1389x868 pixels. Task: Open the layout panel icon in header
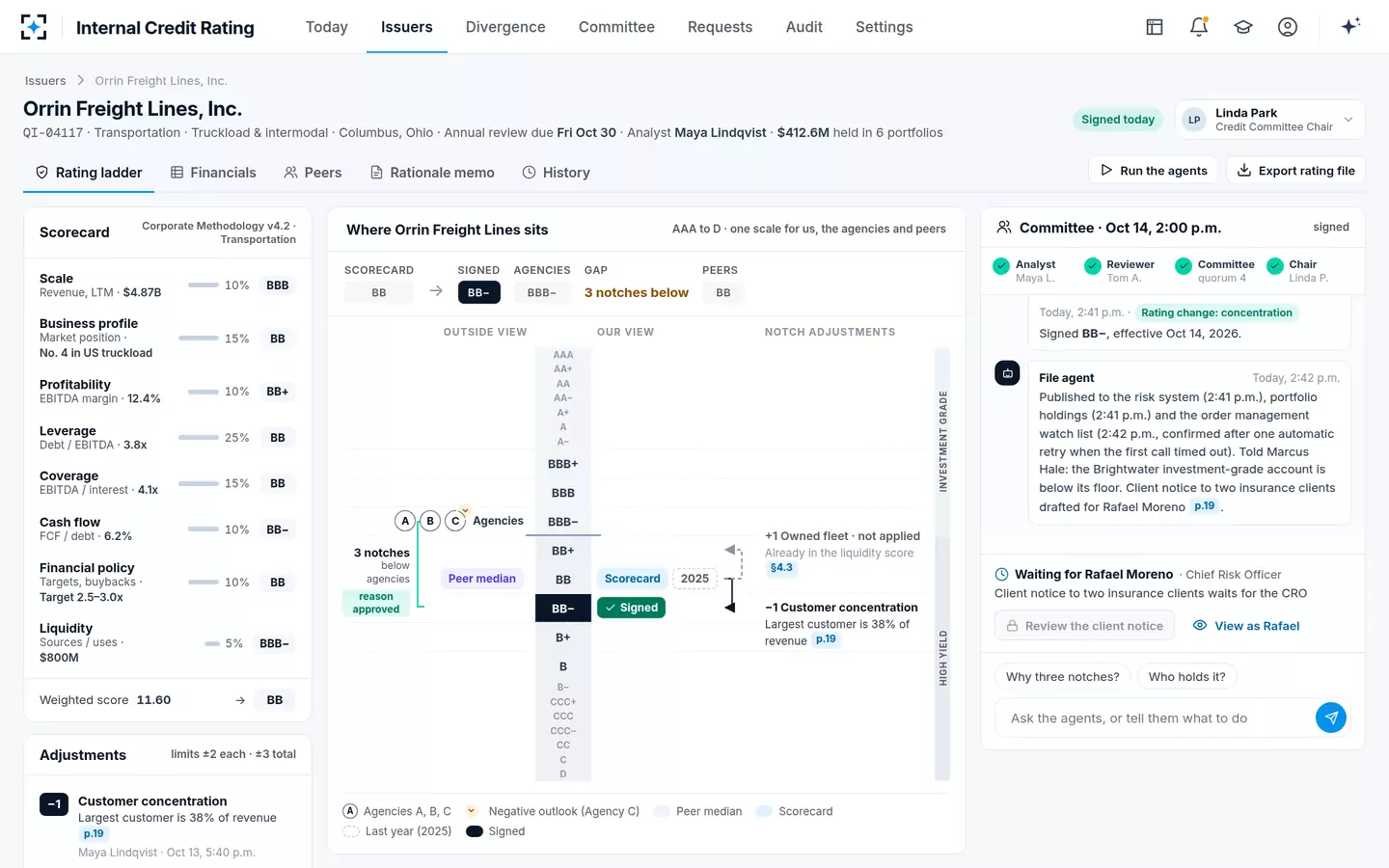pos(1155,27)
